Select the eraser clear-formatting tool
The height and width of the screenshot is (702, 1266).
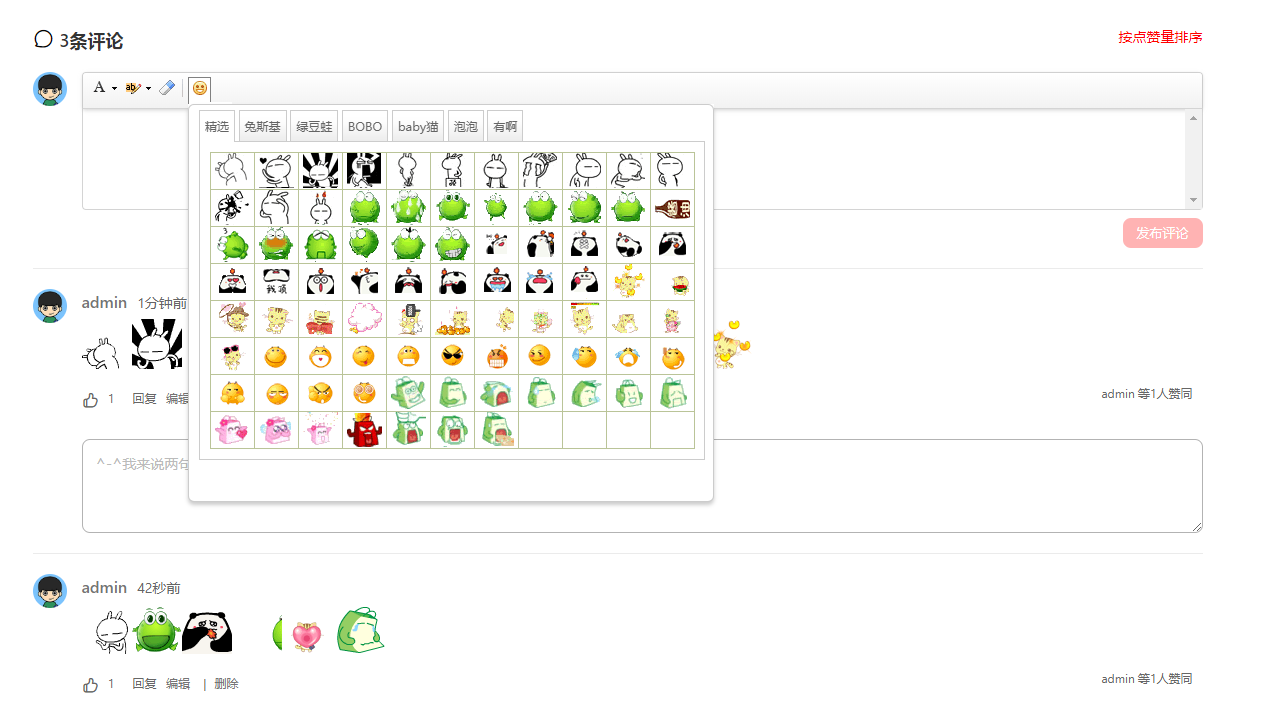[x=167, y=88]
